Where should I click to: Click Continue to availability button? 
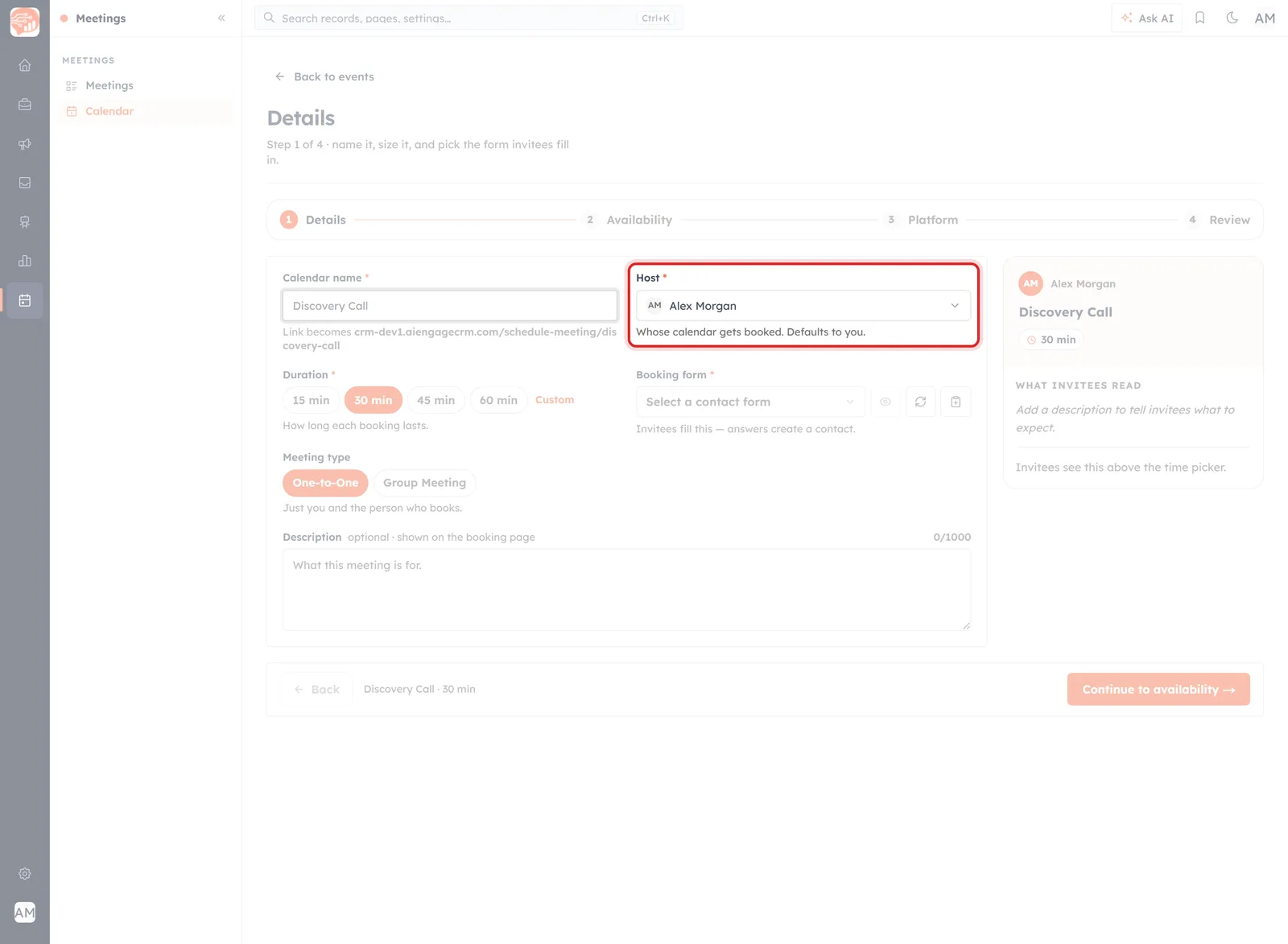click(x=1158, y=690)
